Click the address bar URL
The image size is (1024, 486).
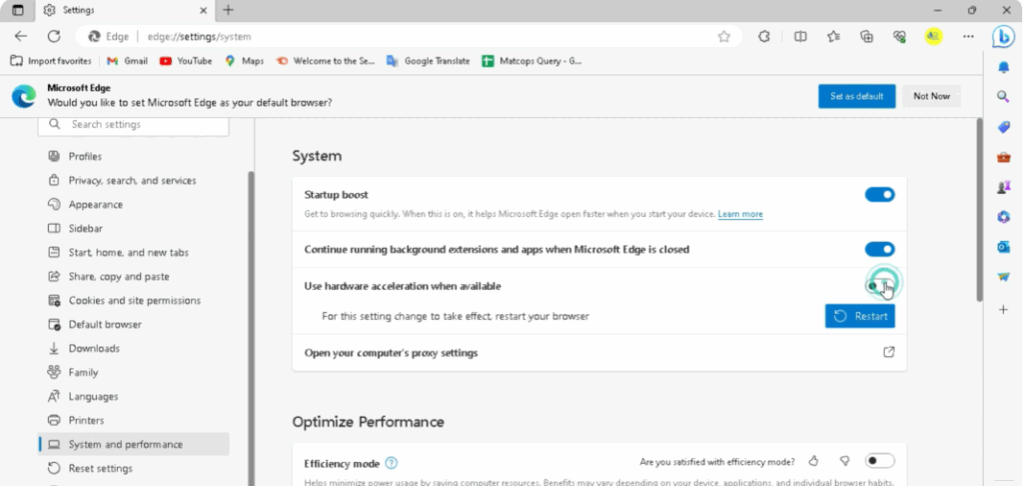point(199,37)
